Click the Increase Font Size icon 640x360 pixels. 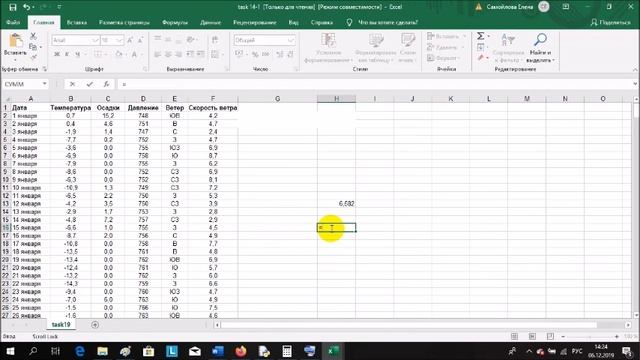pos(130,40)
